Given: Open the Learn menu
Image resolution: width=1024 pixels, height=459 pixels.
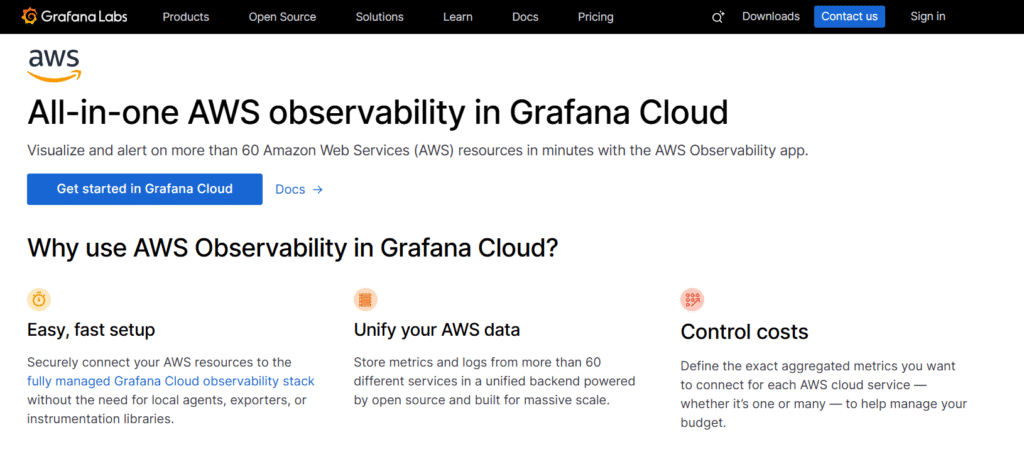Looking at the screenshot, I should 458,17.
